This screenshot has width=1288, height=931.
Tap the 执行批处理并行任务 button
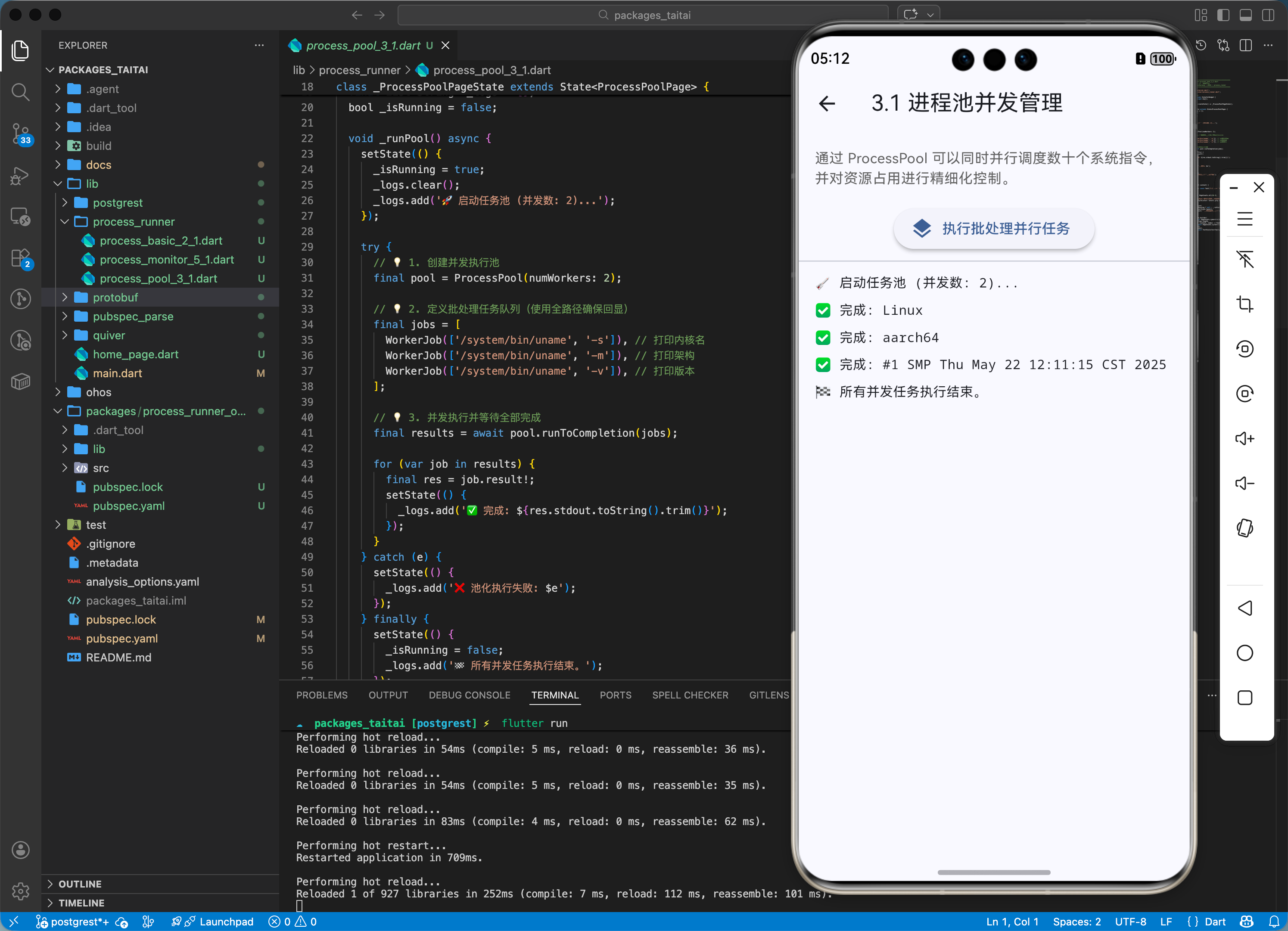[x=993, y=228]
